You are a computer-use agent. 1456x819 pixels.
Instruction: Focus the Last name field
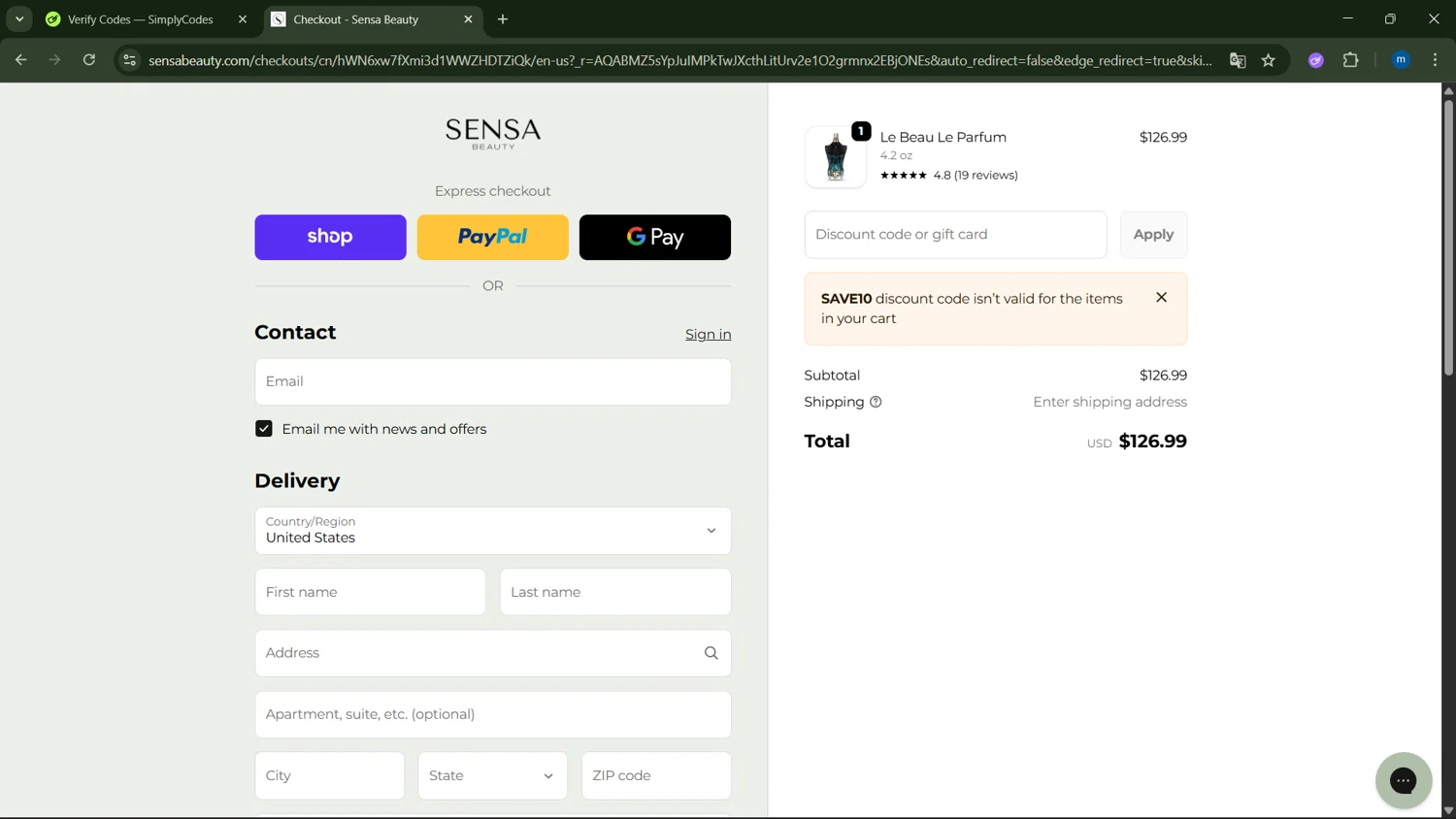point(615,592)
